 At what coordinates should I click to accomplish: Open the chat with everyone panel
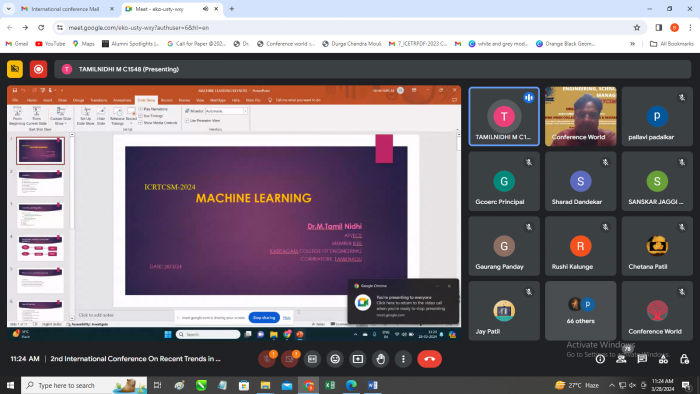click(642, 359)
